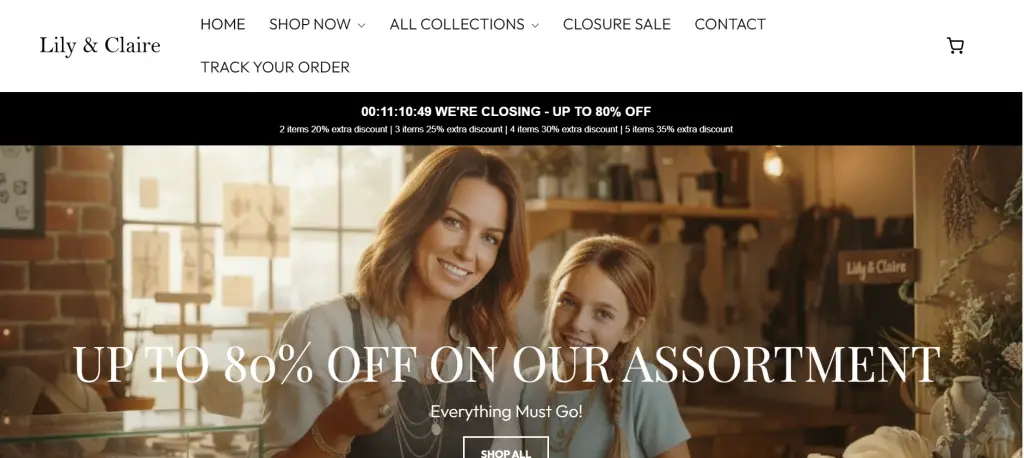Image resolution: width=1024 pixels, height=458 pixels.
Task: Click the Lily & Claire logo
Action: tap(100, 46)
